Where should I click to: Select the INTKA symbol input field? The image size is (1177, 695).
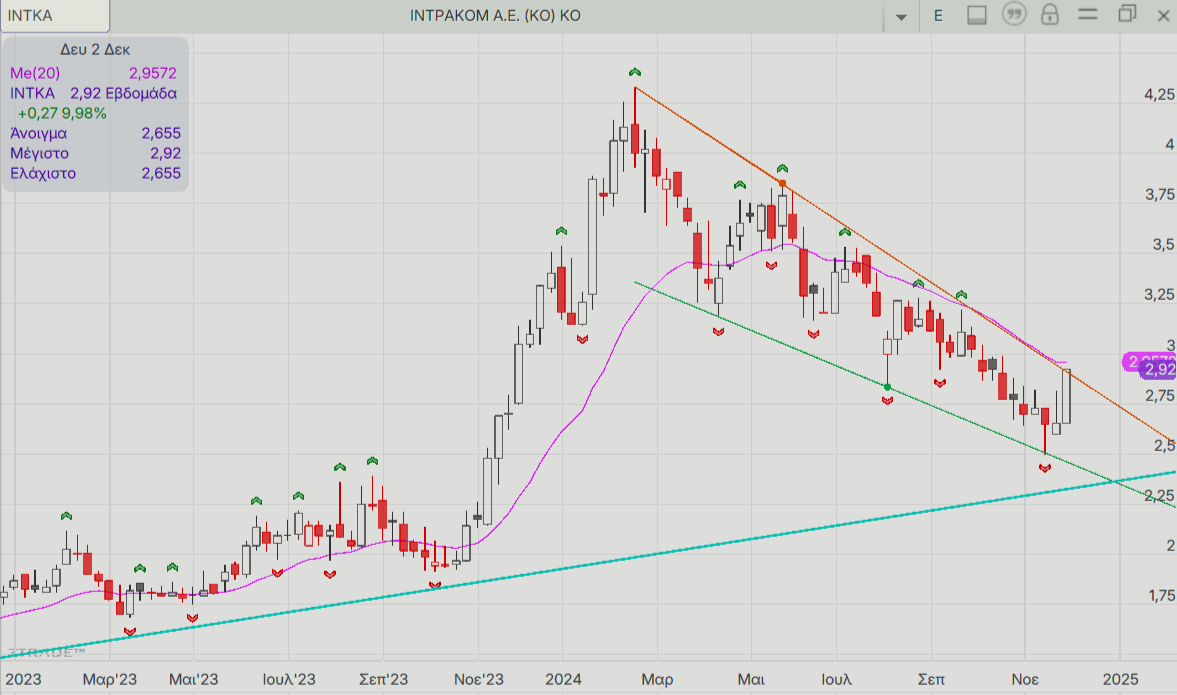(x=55, y=16)
